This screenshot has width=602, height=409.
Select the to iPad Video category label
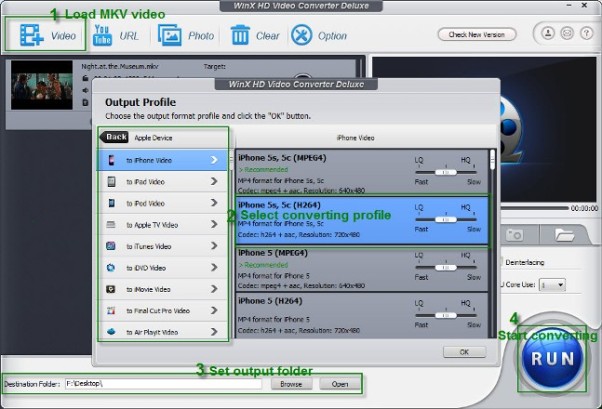[146, 182]
